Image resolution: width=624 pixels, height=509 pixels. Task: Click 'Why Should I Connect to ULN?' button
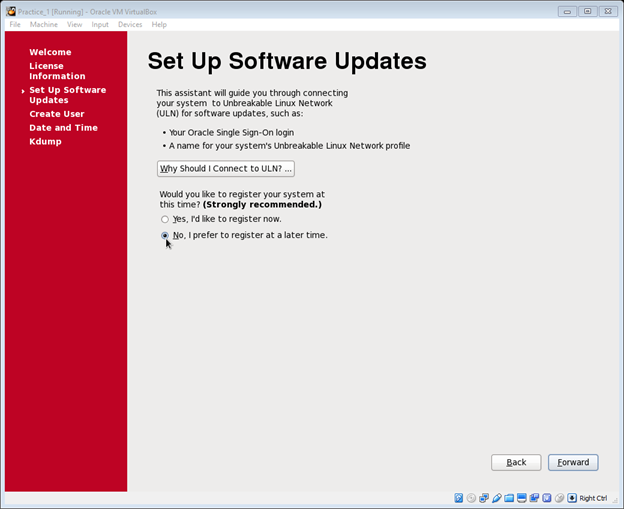226,168
